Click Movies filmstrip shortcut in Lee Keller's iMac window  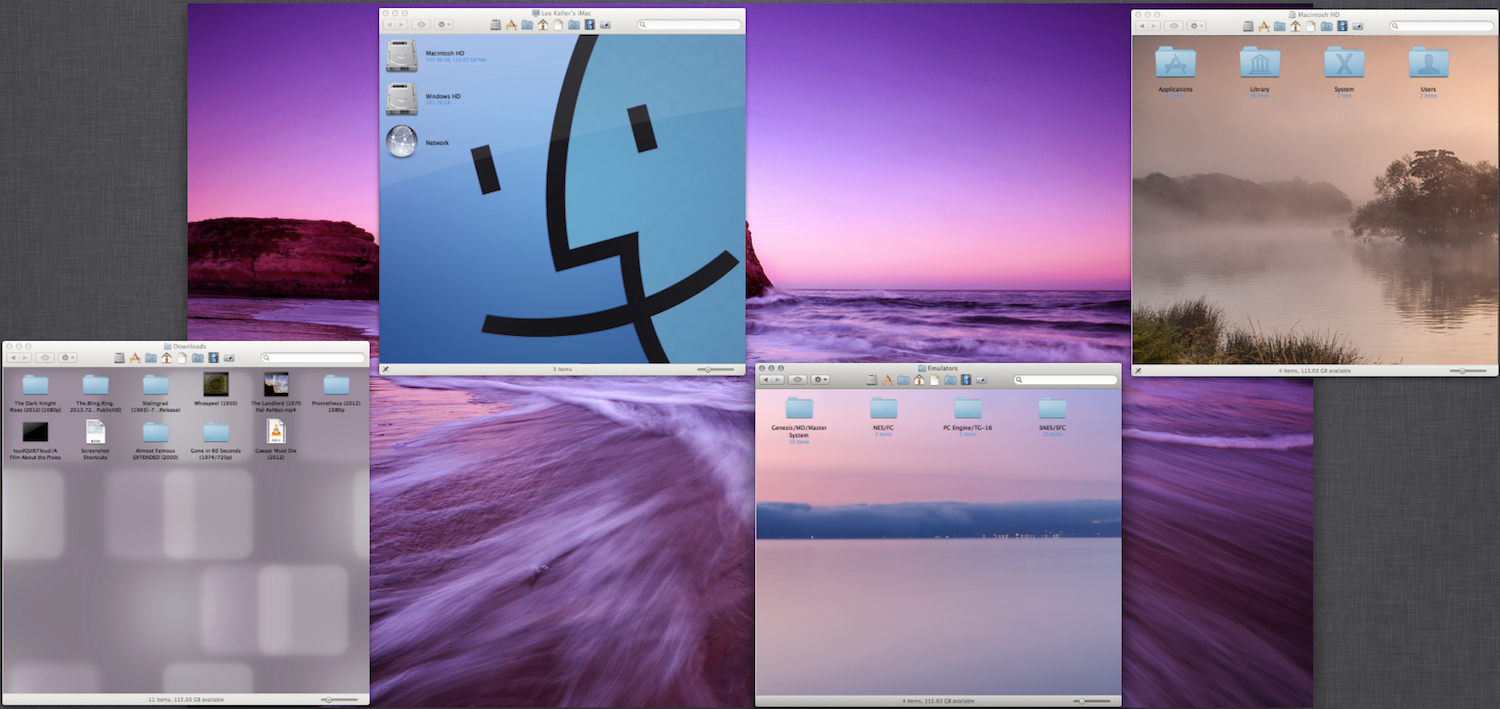tap(589, 25)
